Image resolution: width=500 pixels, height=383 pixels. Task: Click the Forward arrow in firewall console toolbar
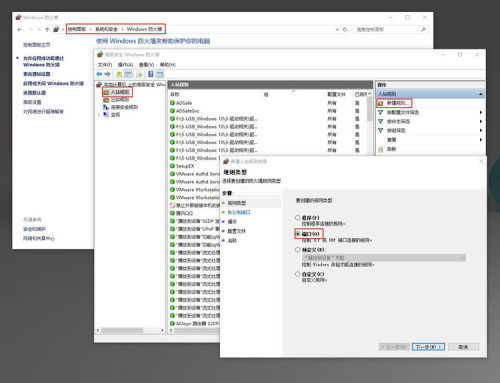point(107,74)
